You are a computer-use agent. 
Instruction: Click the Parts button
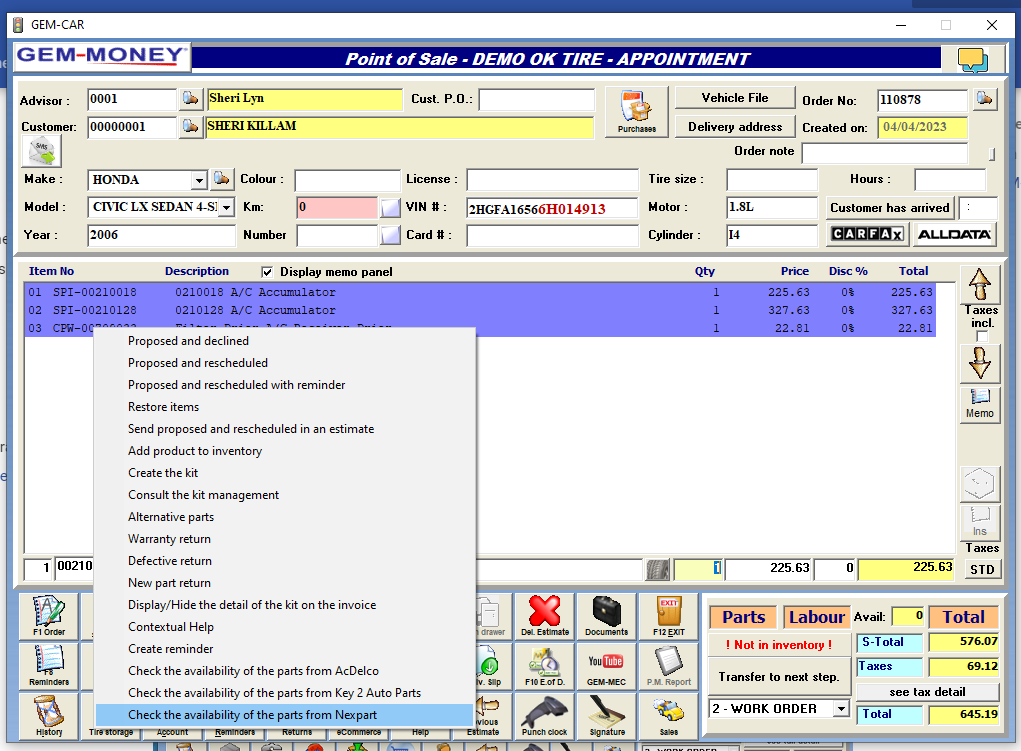click(x=744, y=617)
